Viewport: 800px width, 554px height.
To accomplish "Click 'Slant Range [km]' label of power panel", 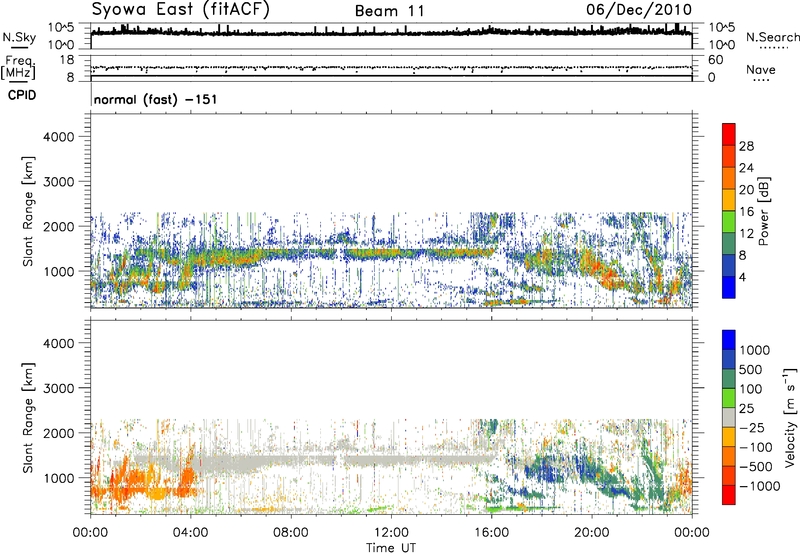I will pos(28,211).
